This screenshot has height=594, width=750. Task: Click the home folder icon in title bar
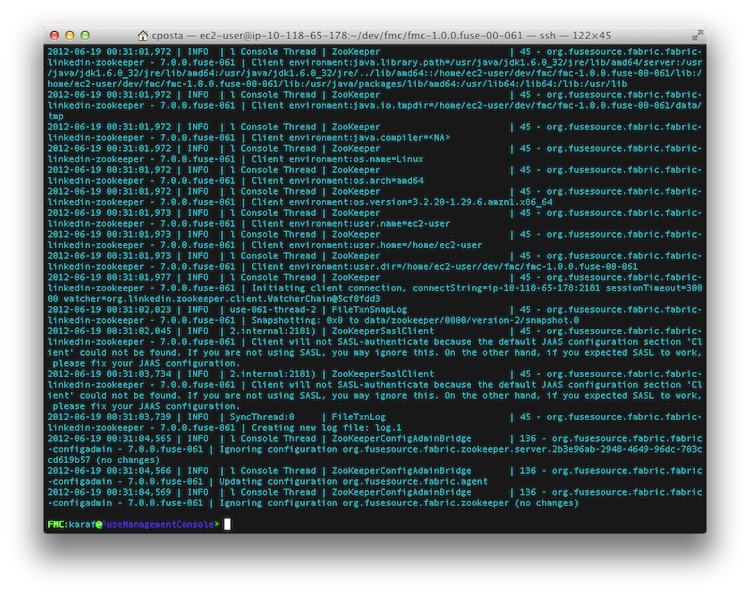(143, 35)
